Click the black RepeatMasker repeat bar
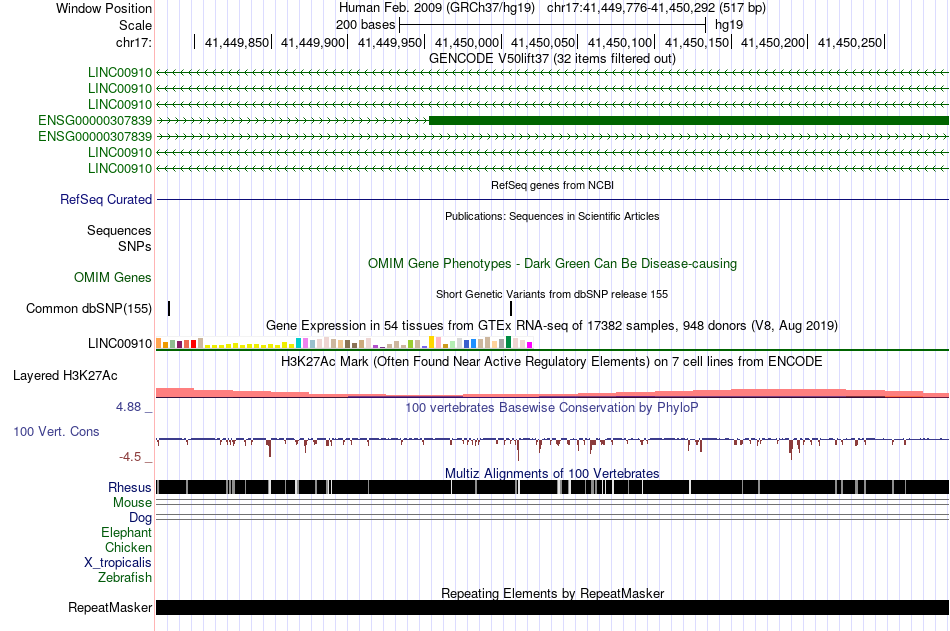The image size is (950, 631). click(553, 607)
